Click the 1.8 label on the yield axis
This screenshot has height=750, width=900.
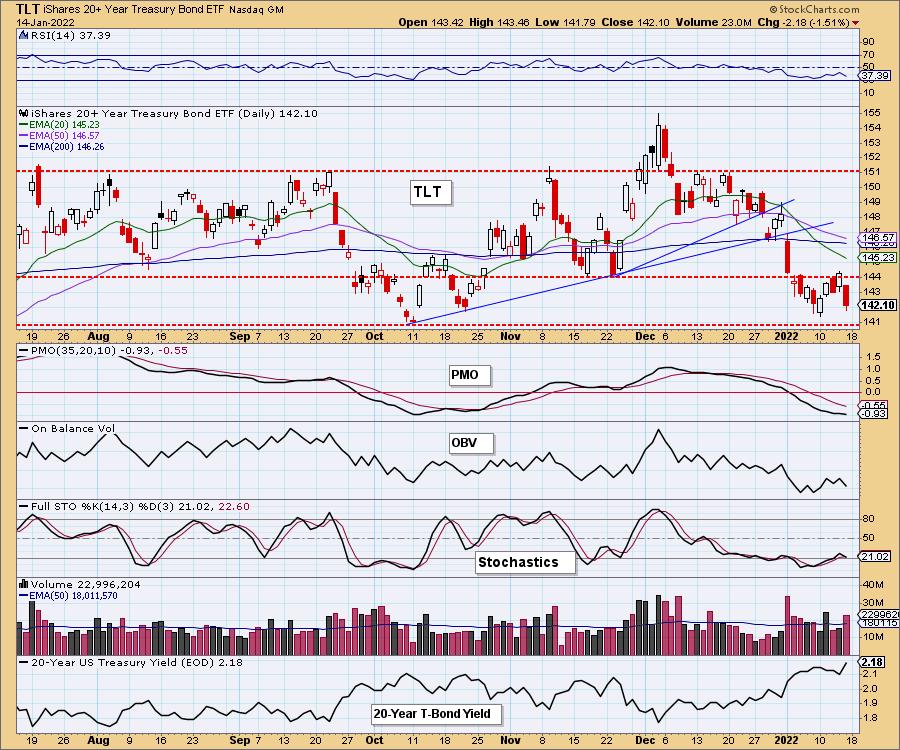click(870, 718)
